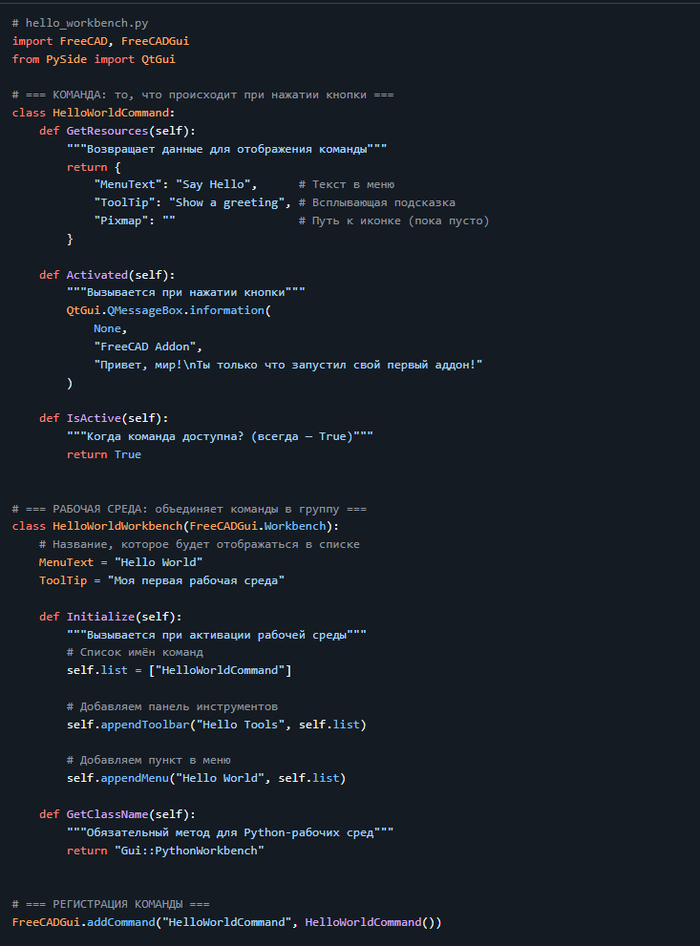The height and width of the screenshot is (946, 700).
Task: Click the 'class HelloWorldWorkbench' definition line
Action: [x=175, y=526]
